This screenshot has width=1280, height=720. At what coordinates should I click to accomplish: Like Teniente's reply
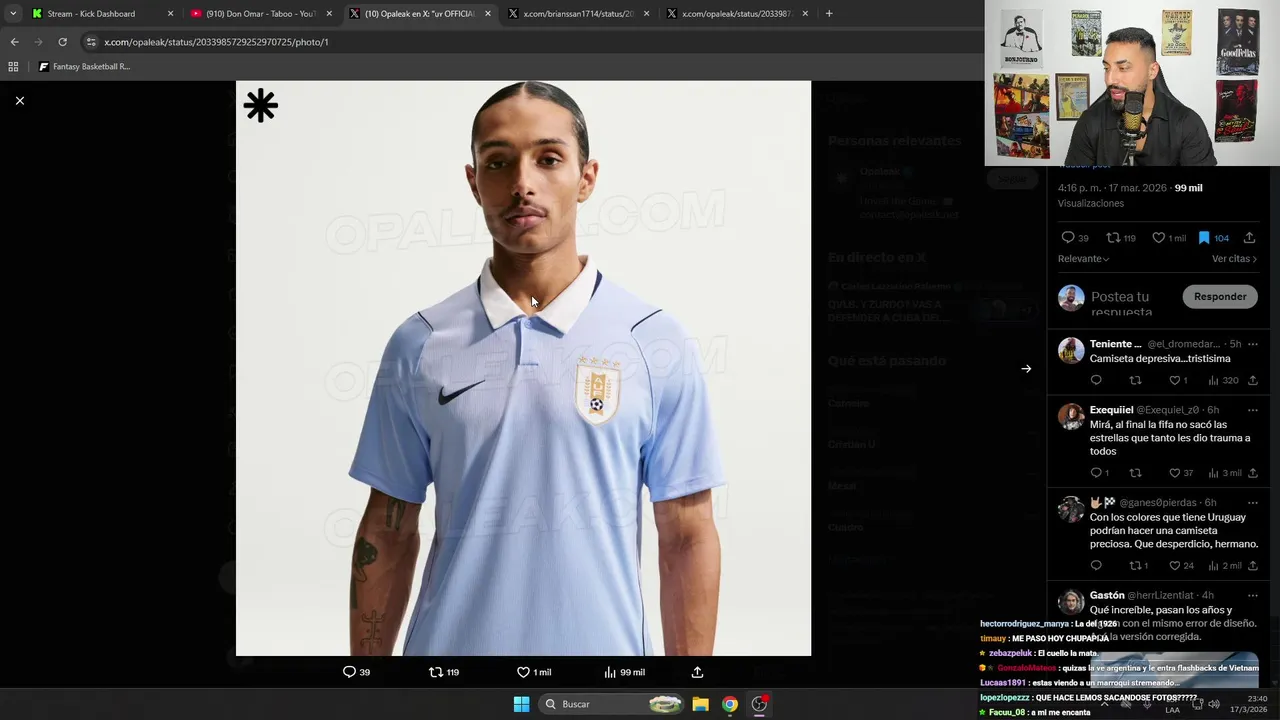click(1175, 380)
